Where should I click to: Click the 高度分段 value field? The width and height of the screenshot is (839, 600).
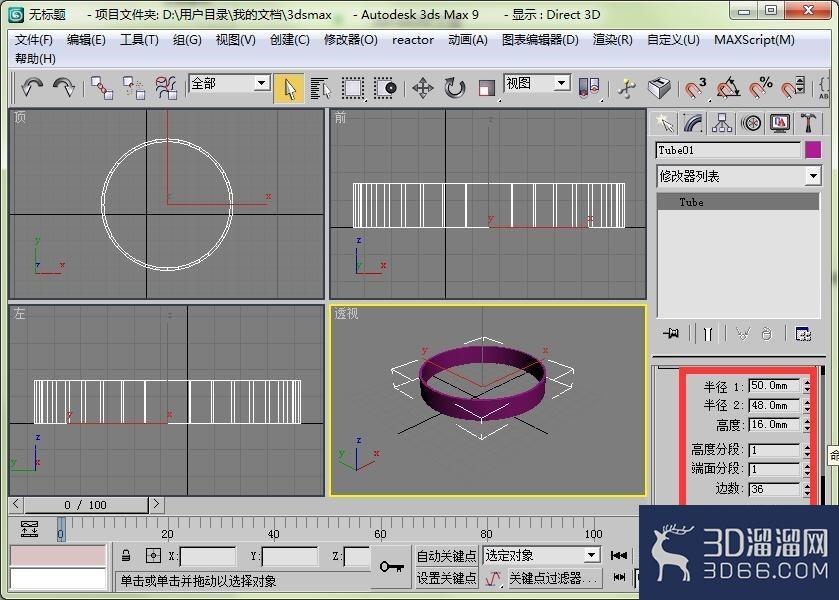click(774, 450)
